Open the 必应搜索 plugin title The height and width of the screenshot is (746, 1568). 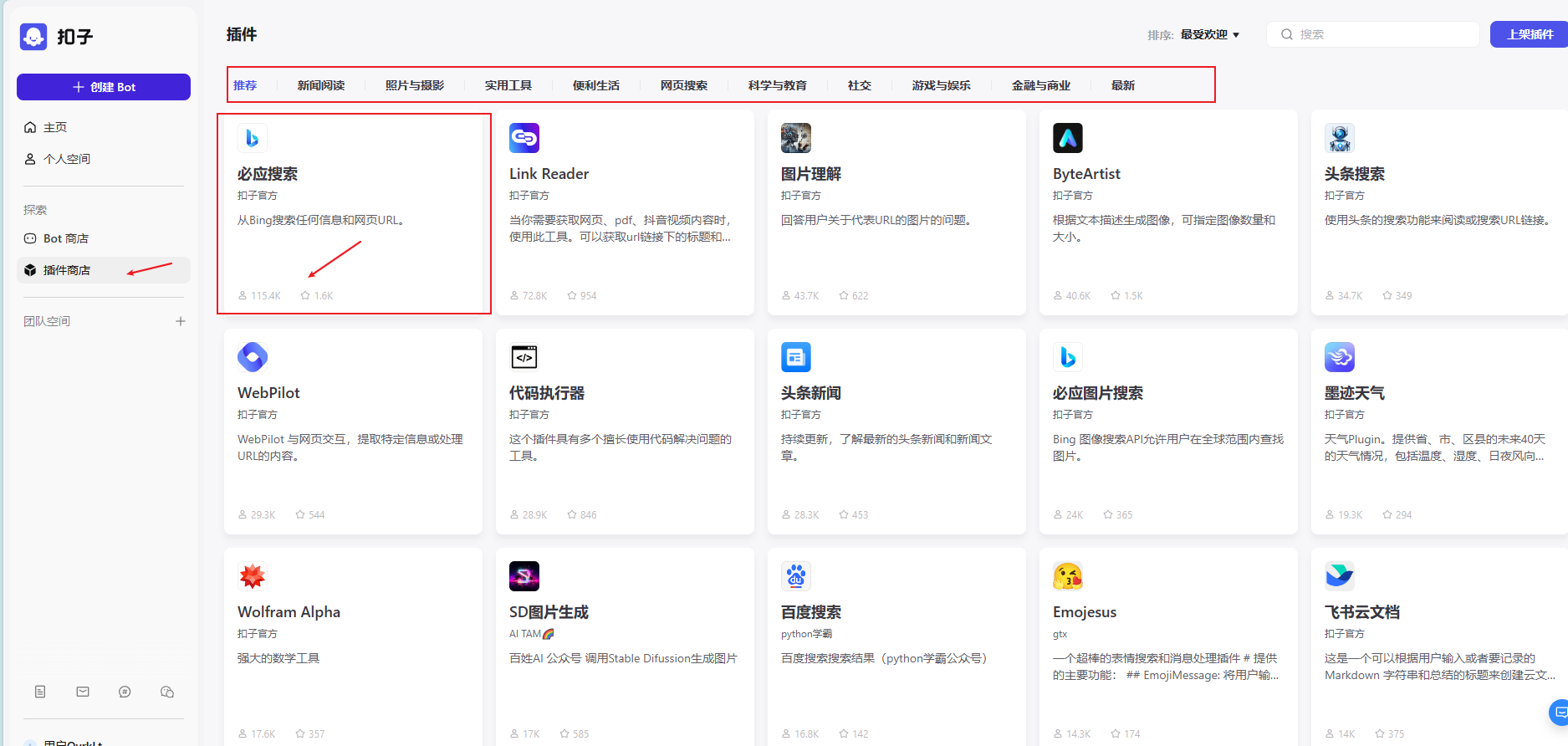pyautogui.click(x=268, y=174)
